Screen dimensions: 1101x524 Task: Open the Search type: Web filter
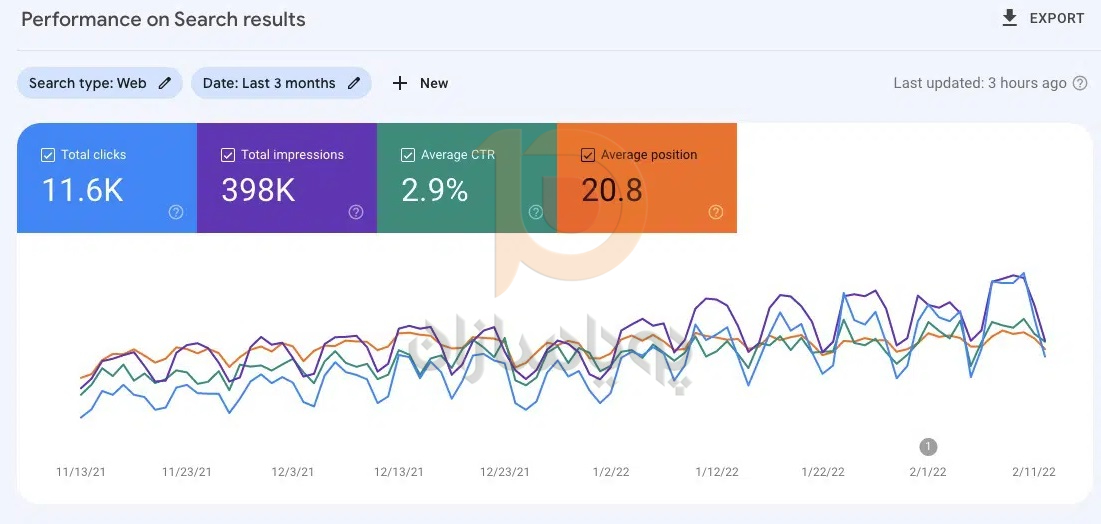[88, 83]
